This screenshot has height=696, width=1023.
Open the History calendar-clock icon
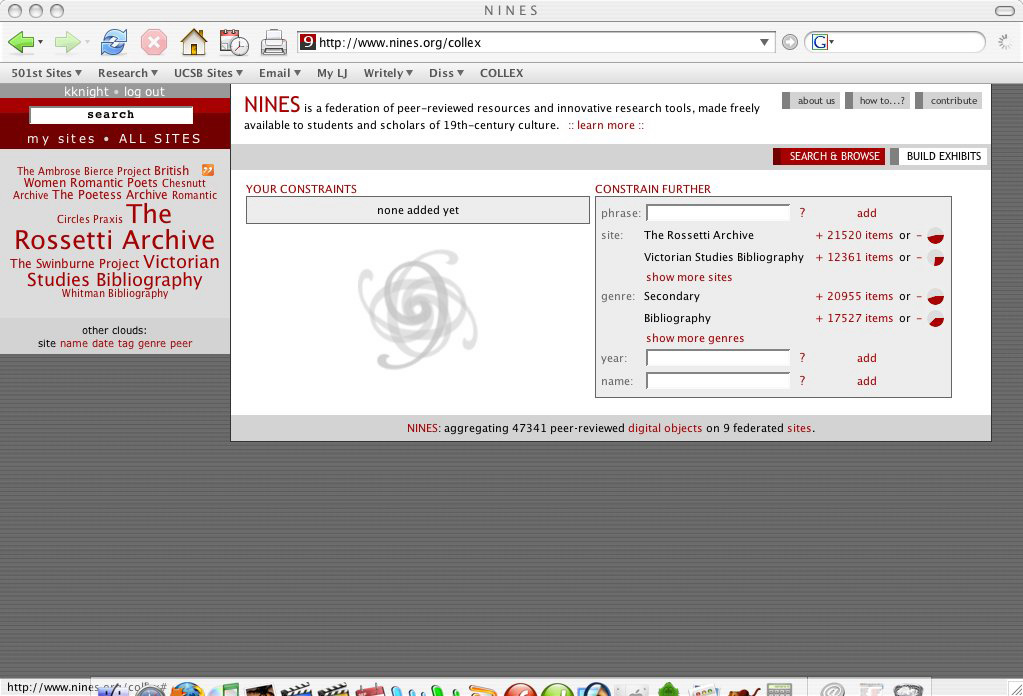[234, 42]
